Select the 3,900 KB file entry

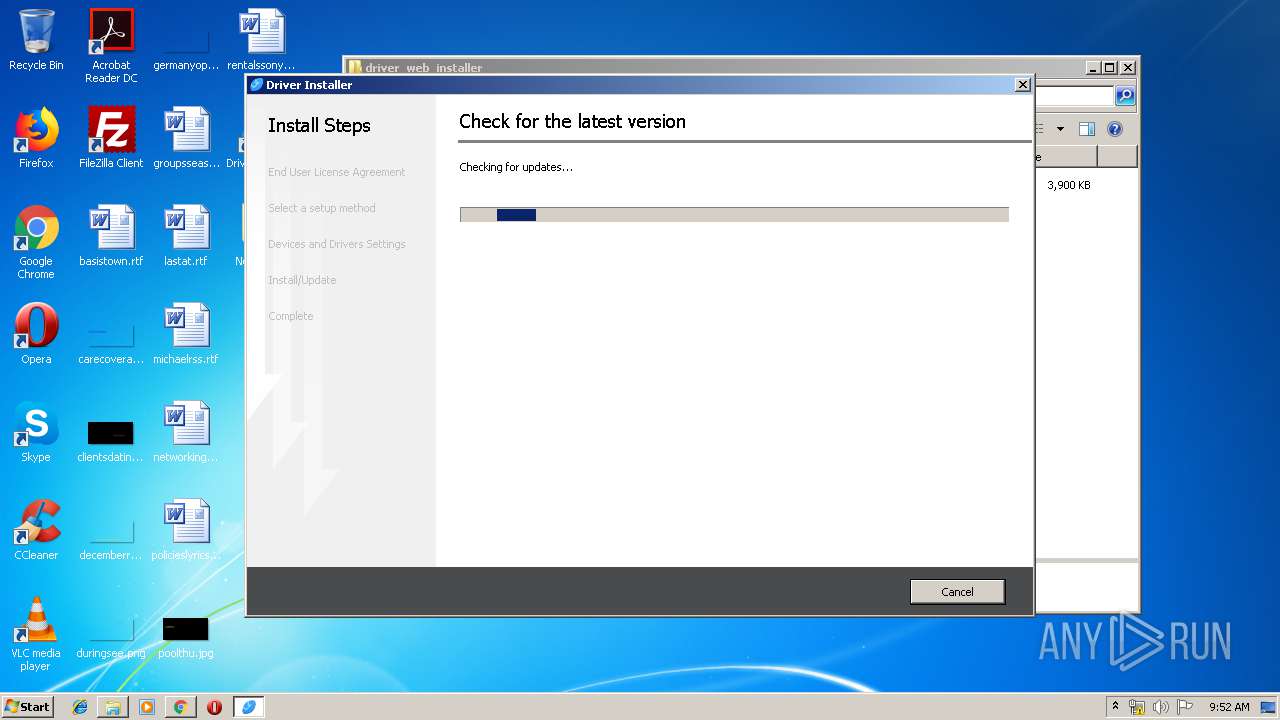(1068, 185)
